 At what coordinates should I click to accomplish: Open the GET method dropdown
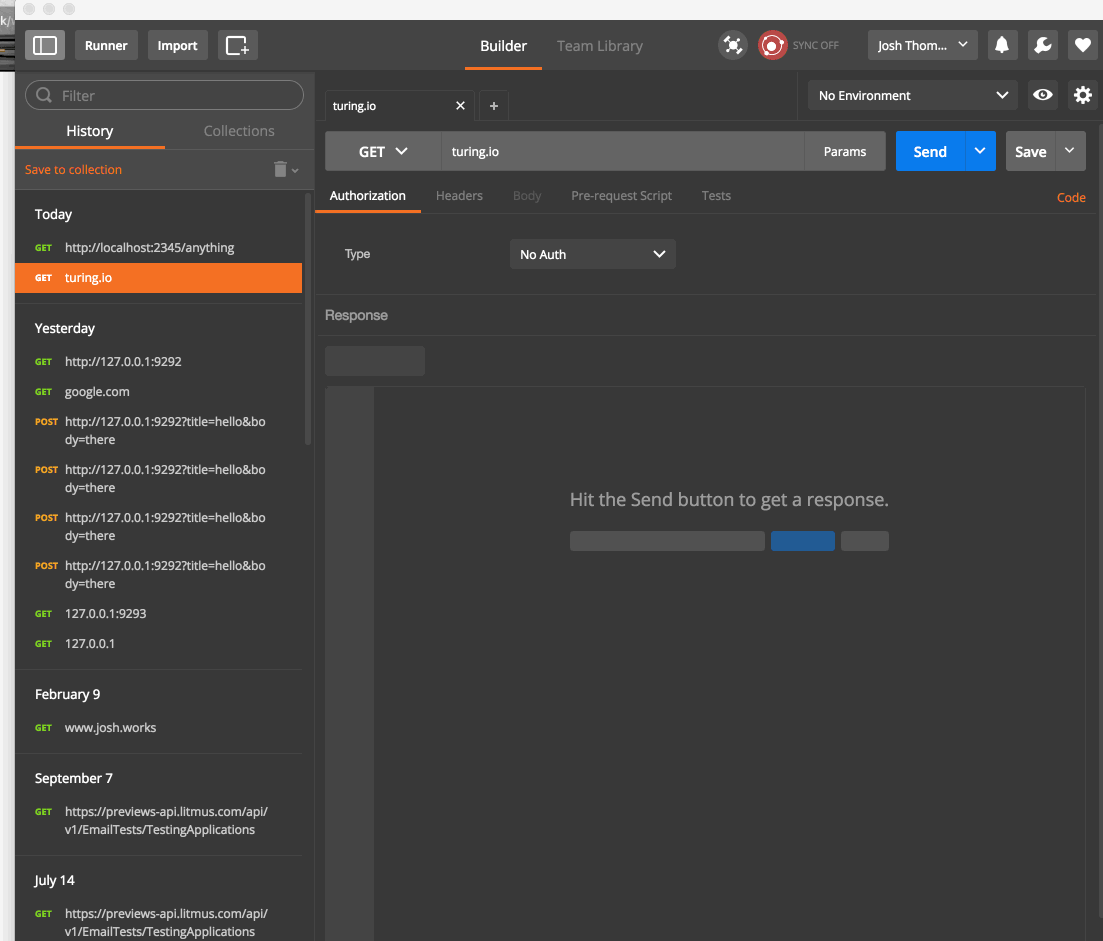coord(383,151)
